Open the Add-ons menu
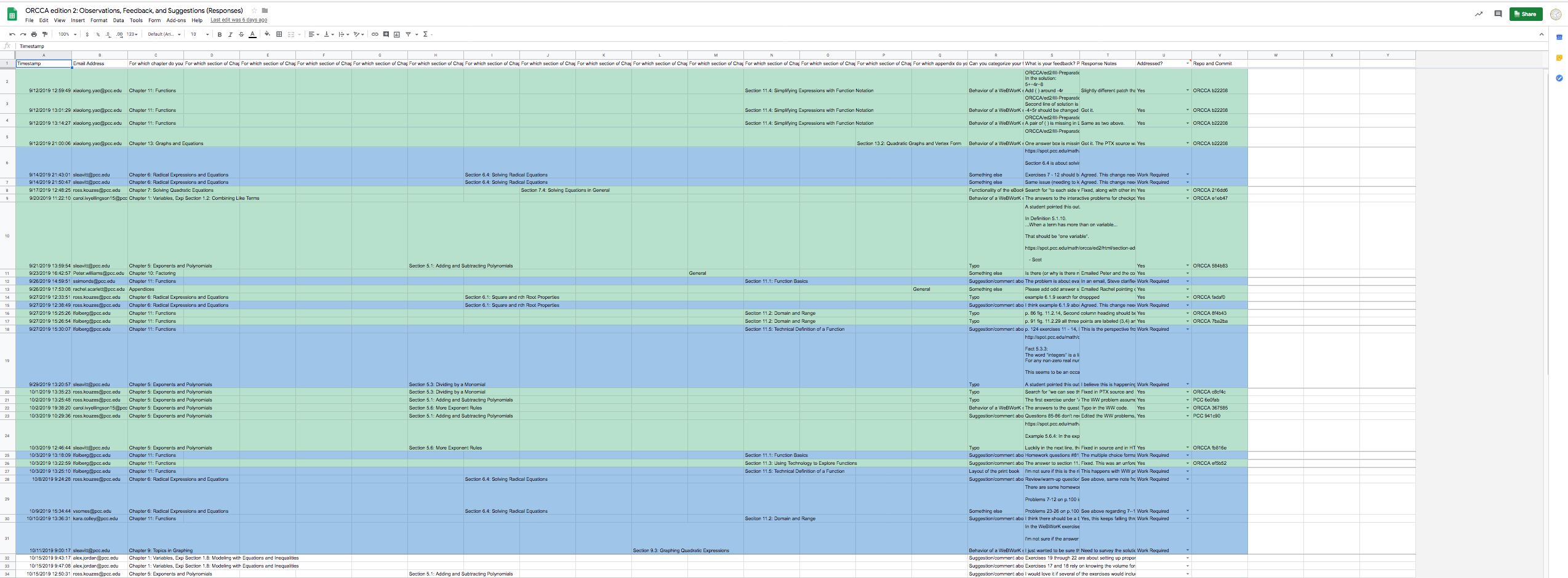Screen dimensions: 1568x578 [x=176, y=20]
